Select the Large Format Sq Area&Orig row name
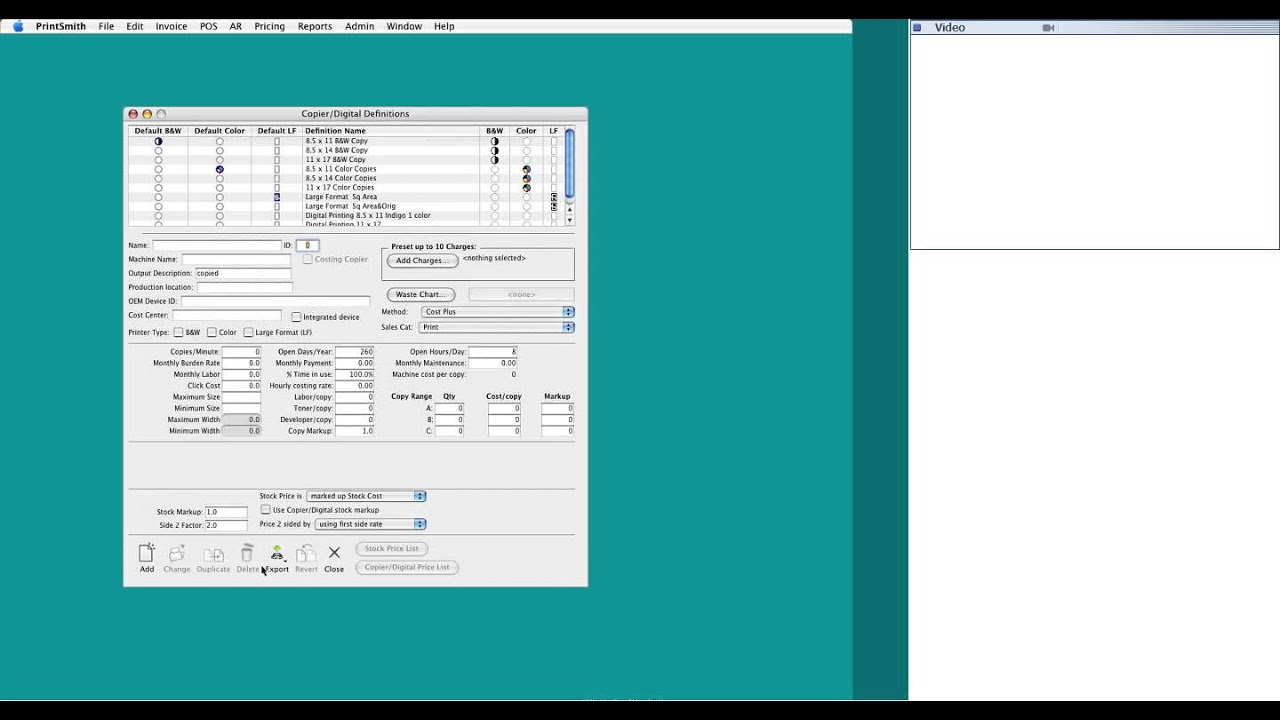The image size is (1280, 720). [x=350, y=206]
